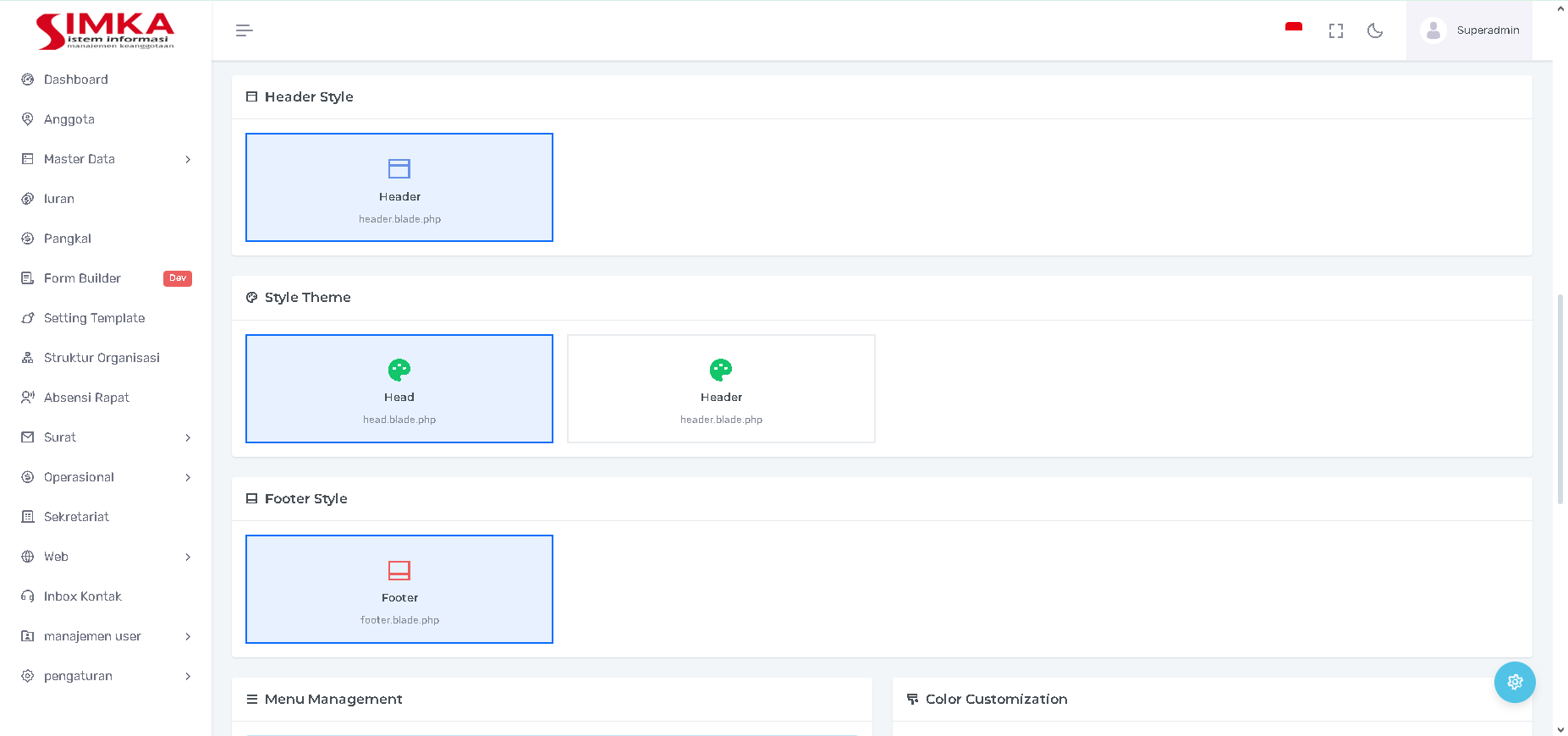Select the Header style theme card
Viewport: 1568px width, 736px height.
[x=721, y=388]
